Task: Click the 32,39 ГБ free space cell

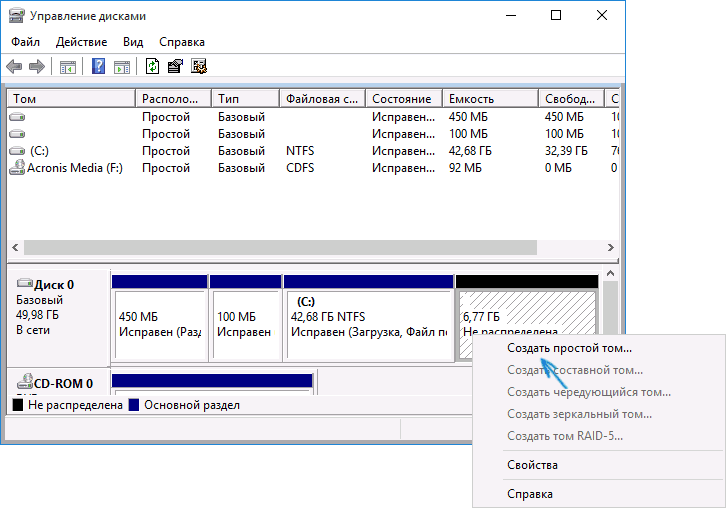Action: point(566,151)
